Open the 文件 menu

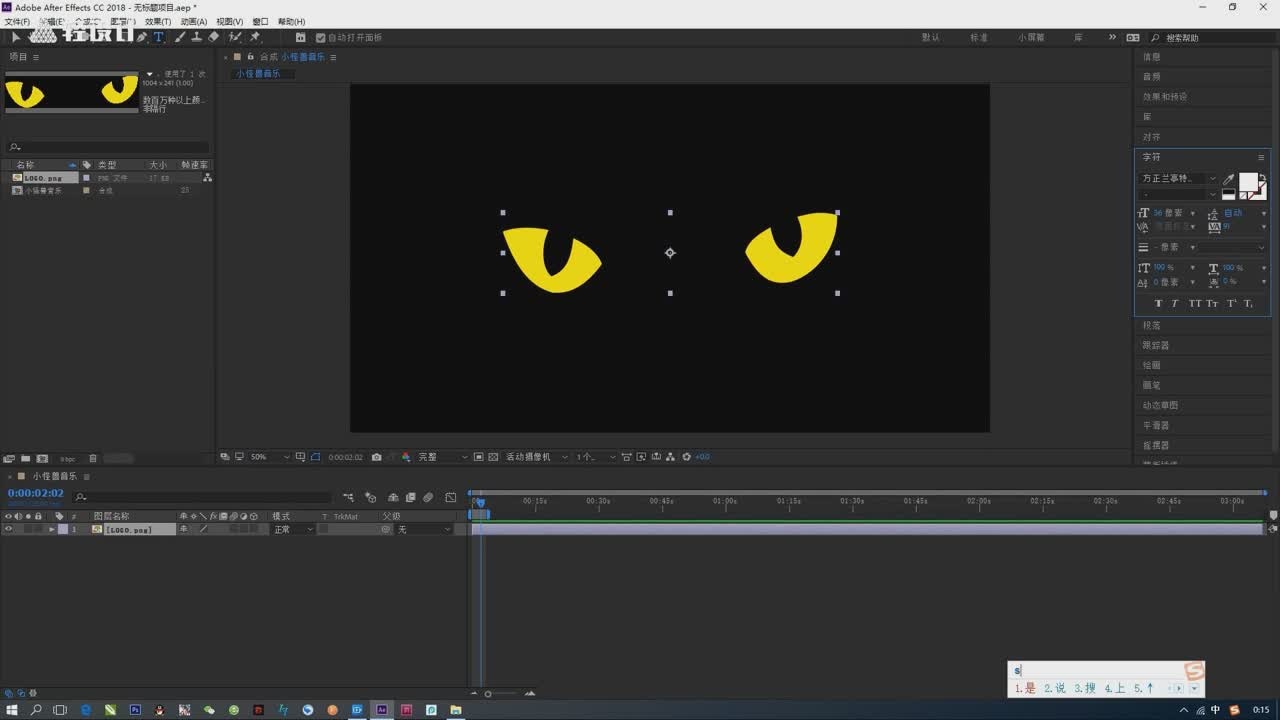(17, 21)
